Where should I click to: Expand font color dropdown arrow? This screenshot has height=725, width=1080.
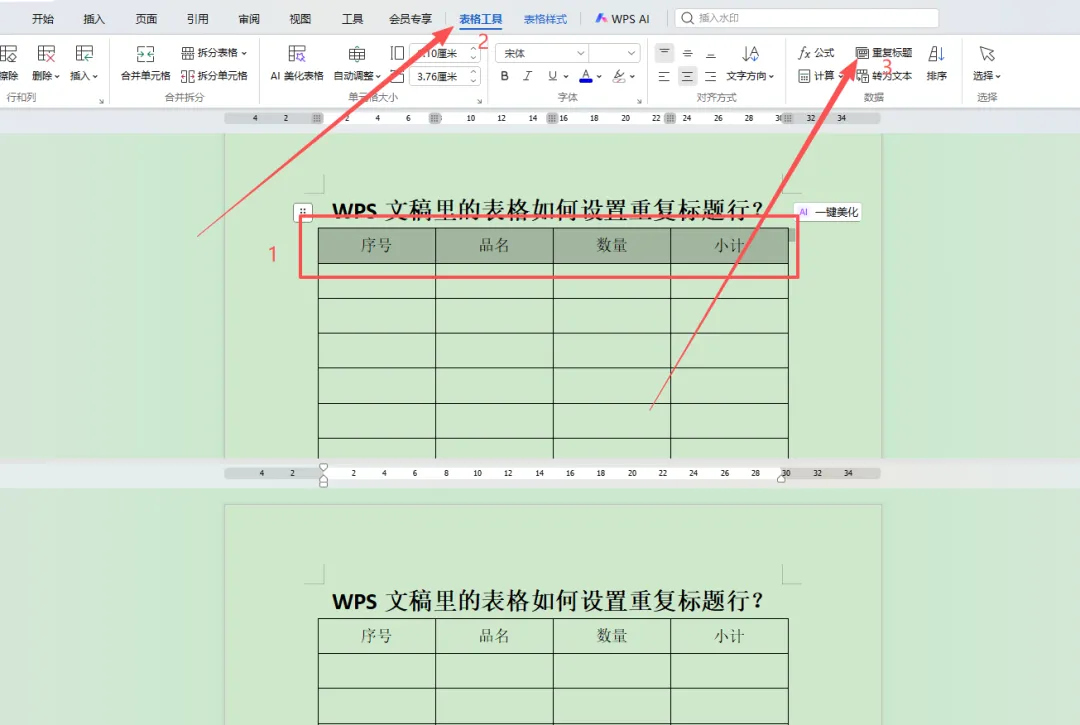pos(599,76)
